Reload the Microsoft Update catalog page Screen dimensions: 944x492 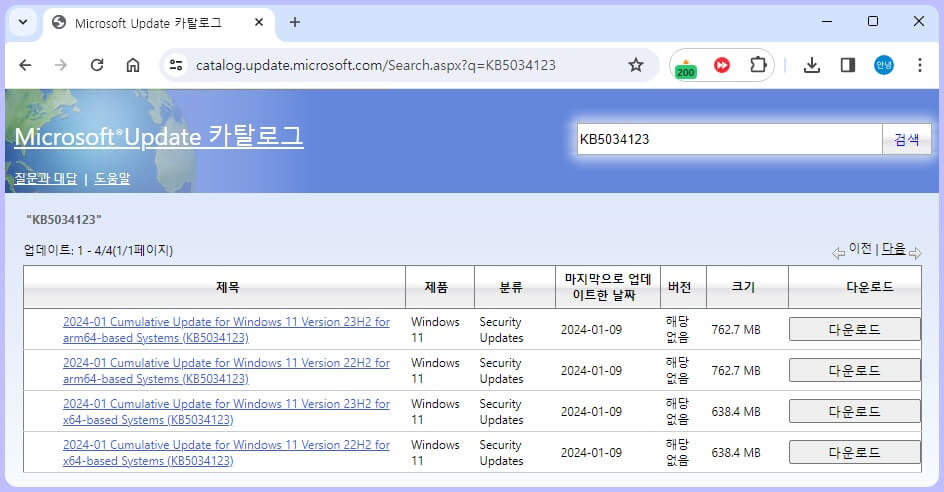97,65
